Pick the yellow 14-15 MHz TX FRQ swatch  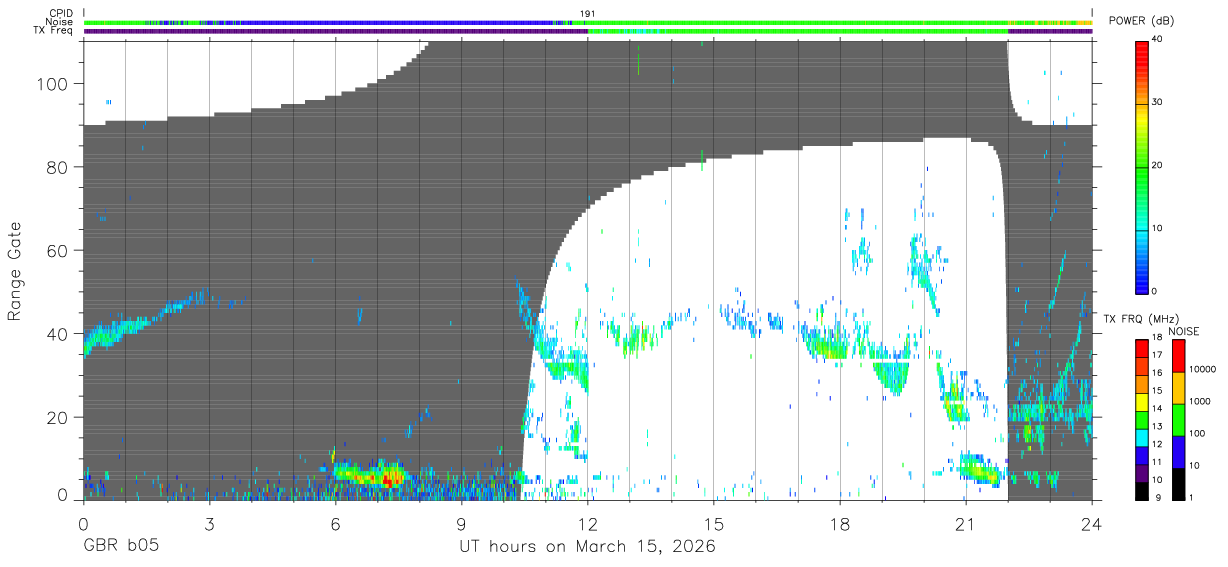click(x=1142, y=402)
